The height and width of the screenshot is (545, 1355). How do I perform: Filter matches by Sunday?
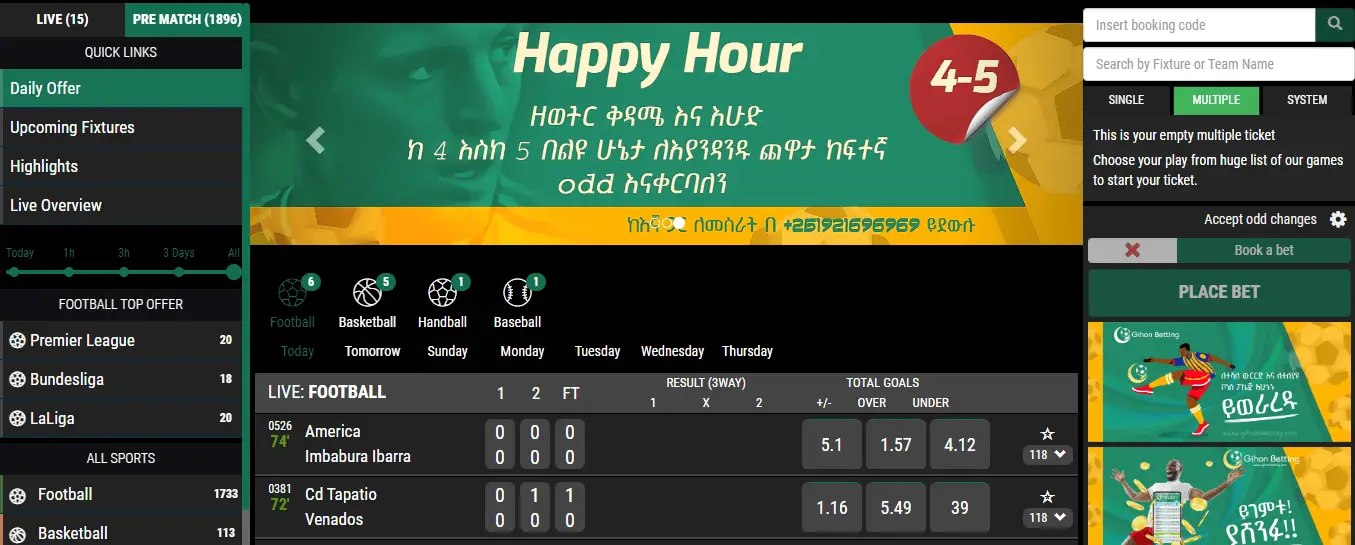click(x=447, y=351)
